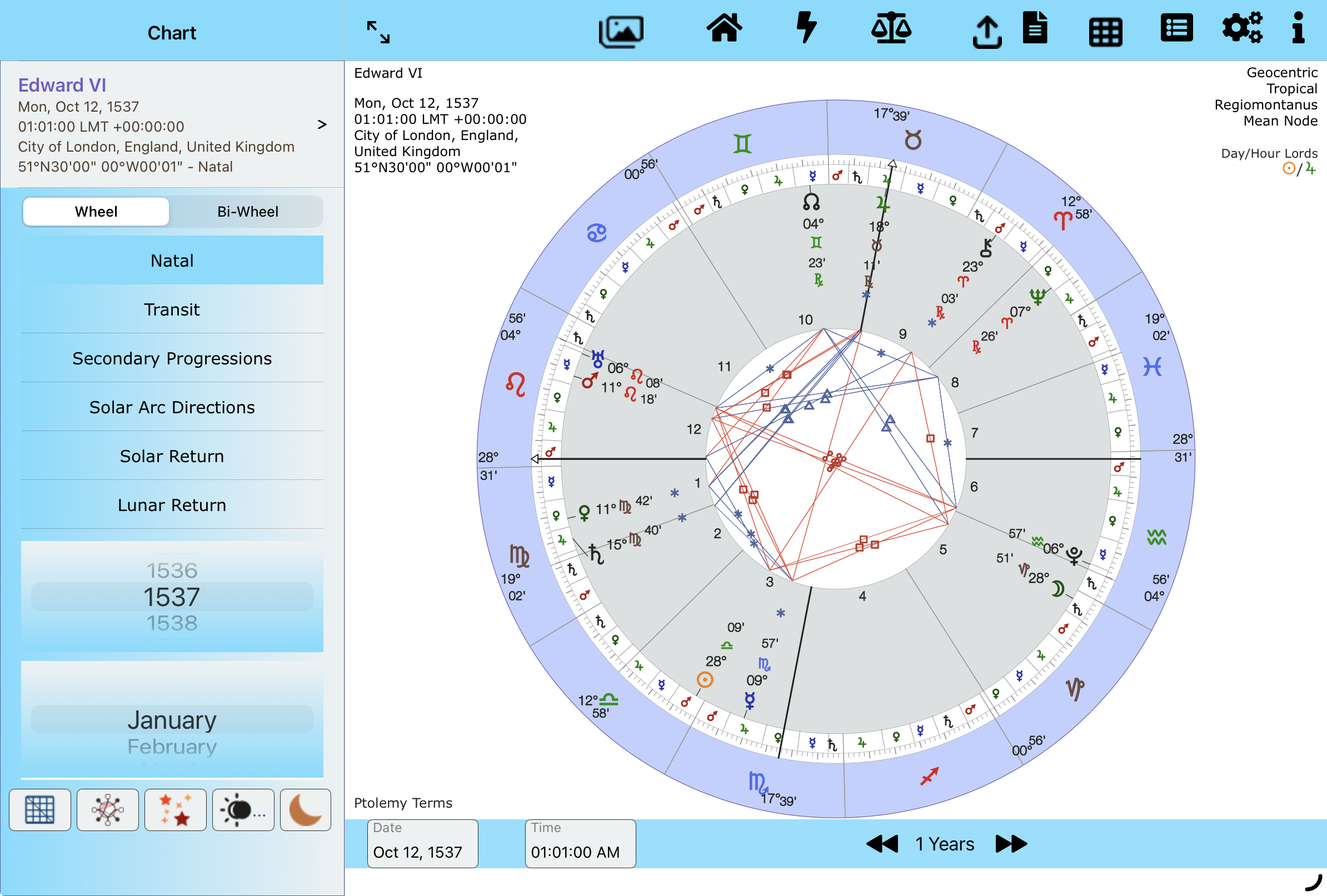Choose Solar Return from the list
Screen dimensions: 1327x896
point(172,456)
